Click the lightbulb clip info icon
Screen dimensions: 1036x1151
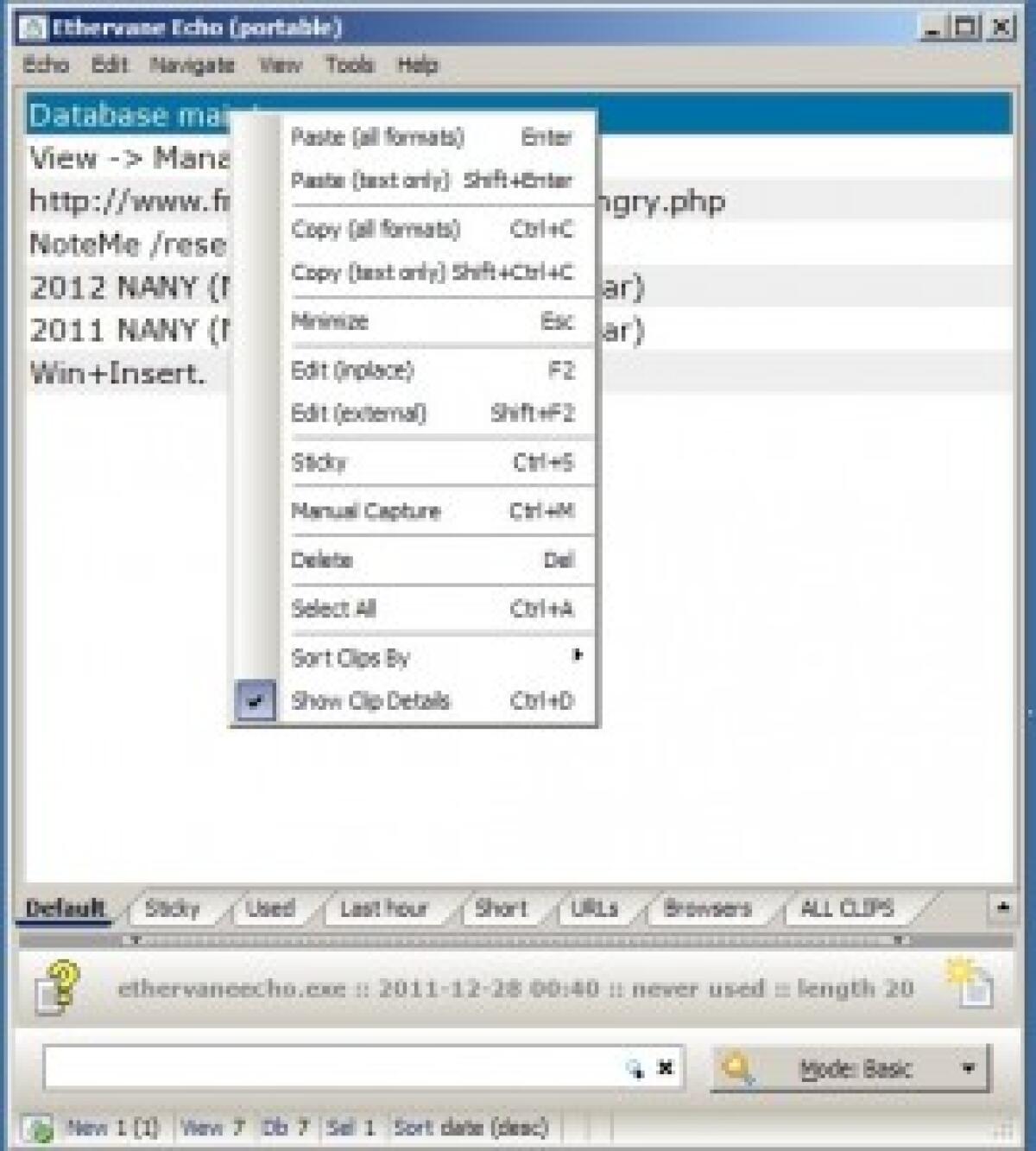point(59,987)
